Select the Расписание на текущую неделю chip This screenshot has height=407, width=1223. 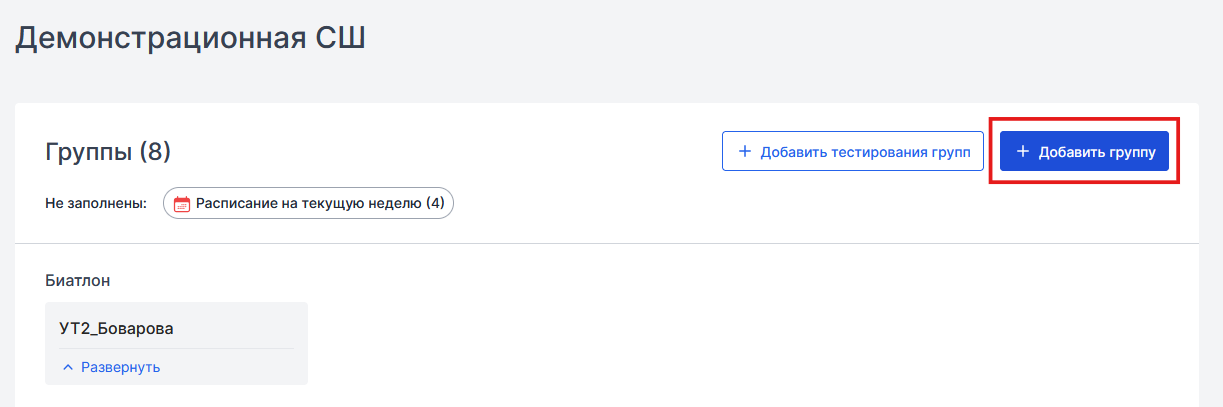click(308, 204)
